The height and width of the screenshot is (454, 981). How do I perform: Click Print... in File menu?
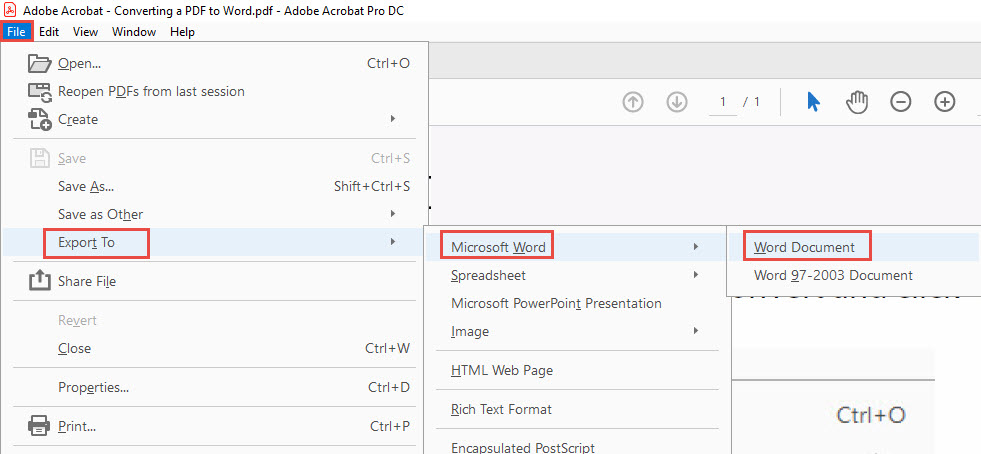pos(77,427)
